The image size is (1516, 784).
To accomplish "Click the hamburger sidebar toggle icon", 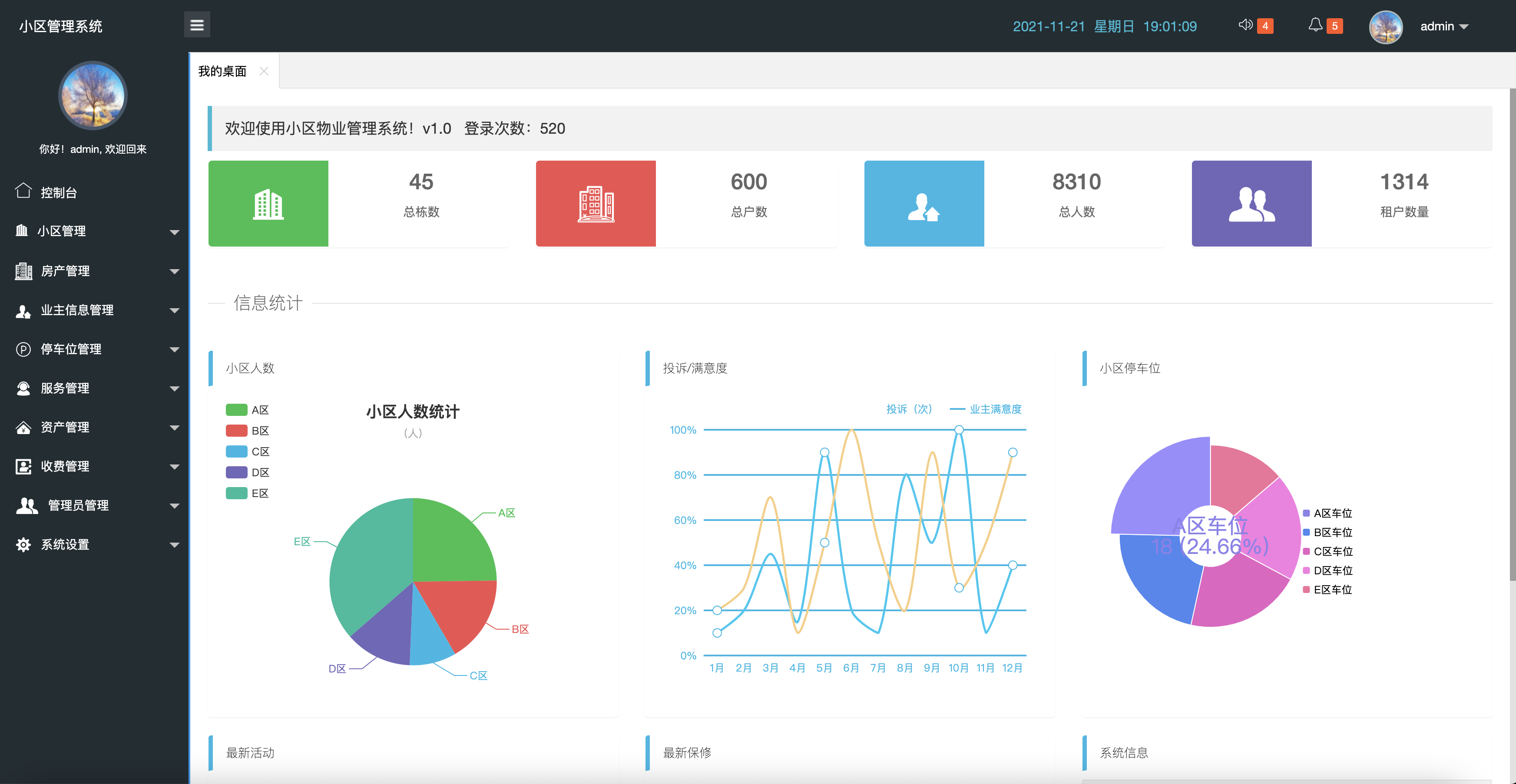I will pos(197,25).
